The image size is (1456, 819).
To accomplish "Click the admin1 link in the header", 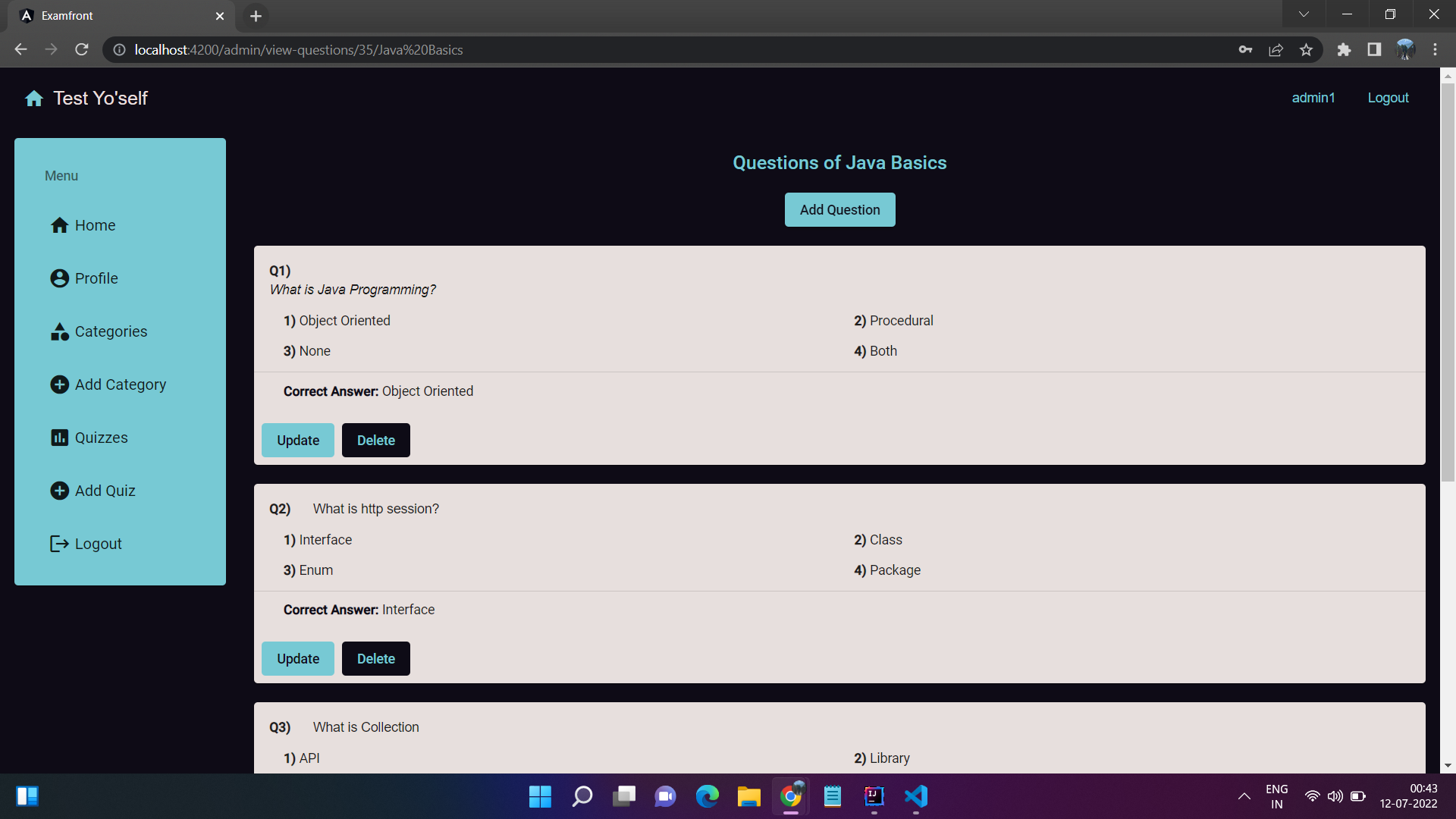I will click(x=1313, y=98).
